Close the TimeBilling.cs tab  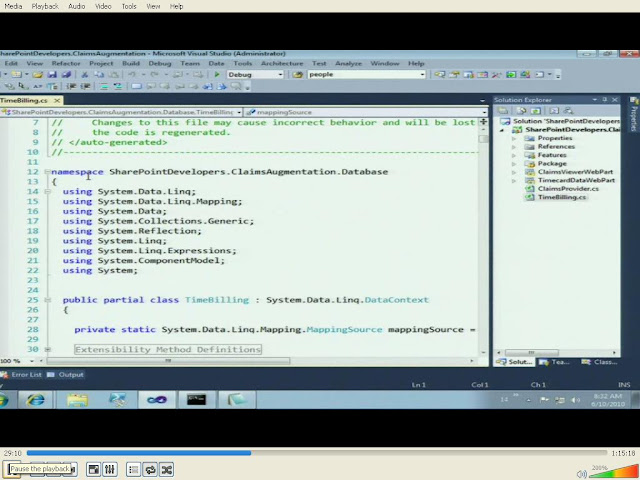(57, 100)
